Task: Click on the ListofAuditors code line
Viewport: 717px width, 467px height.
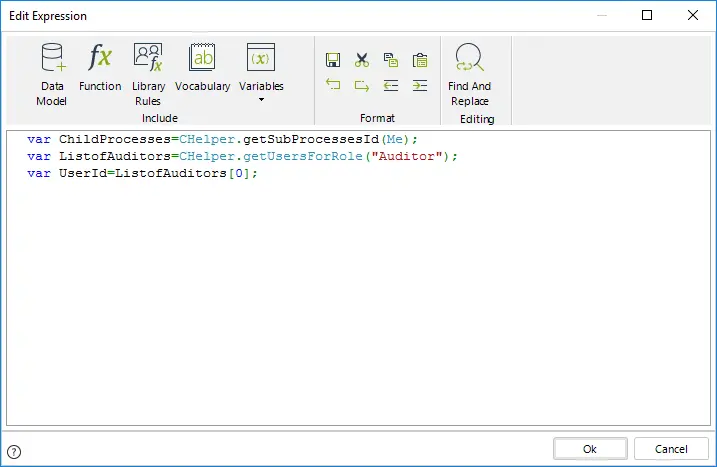Action: [242, 156]
